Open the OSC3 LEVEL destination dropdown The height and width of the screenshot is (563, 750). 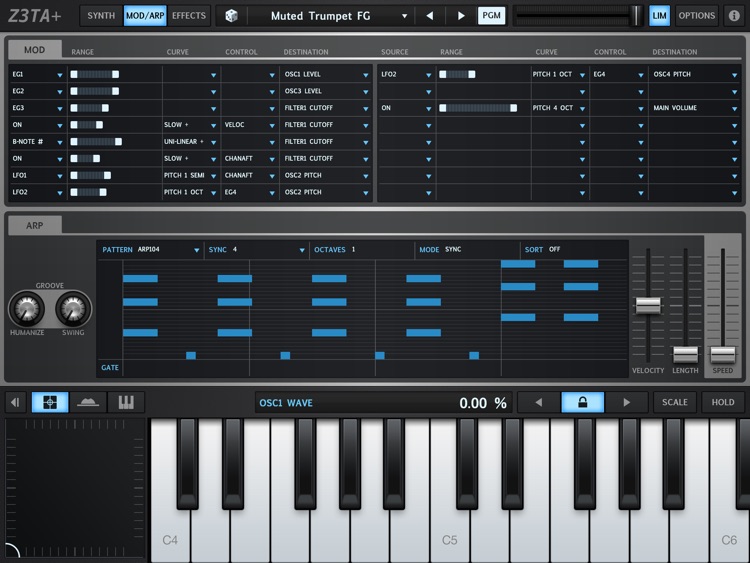(x=326, y=91)
